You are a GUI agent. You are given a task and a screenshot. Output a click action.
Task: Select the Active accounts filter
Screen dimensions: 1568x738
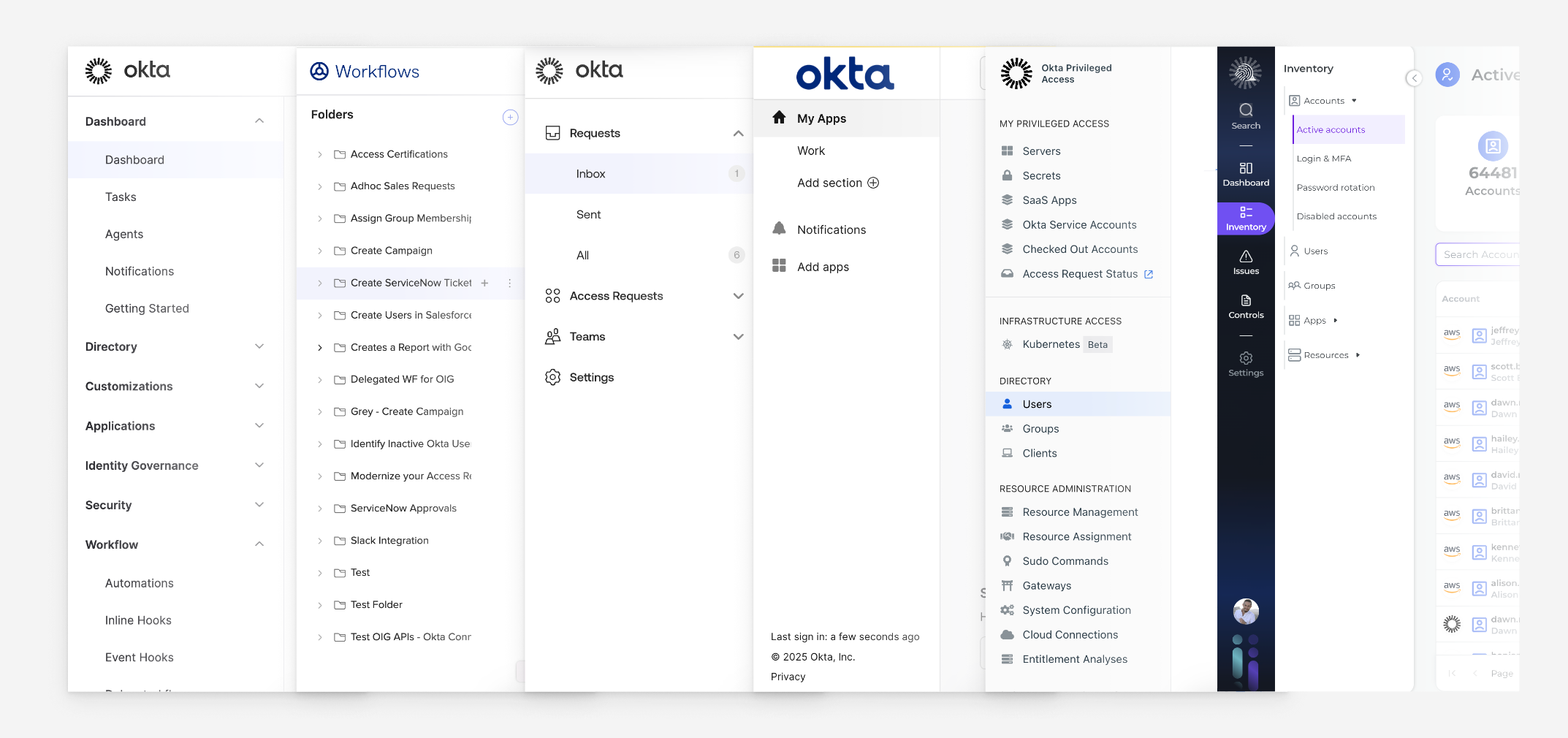click(x=1330, y=129)
